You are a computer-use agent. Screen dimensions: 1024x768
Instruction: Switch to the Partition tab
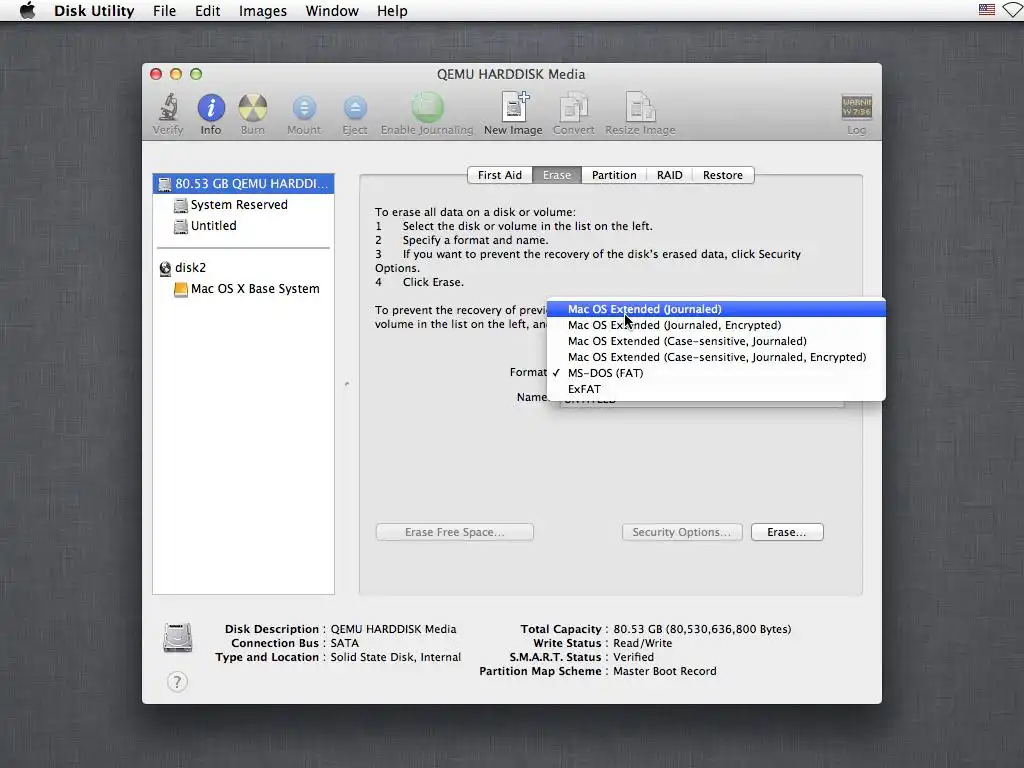[614, 175]
